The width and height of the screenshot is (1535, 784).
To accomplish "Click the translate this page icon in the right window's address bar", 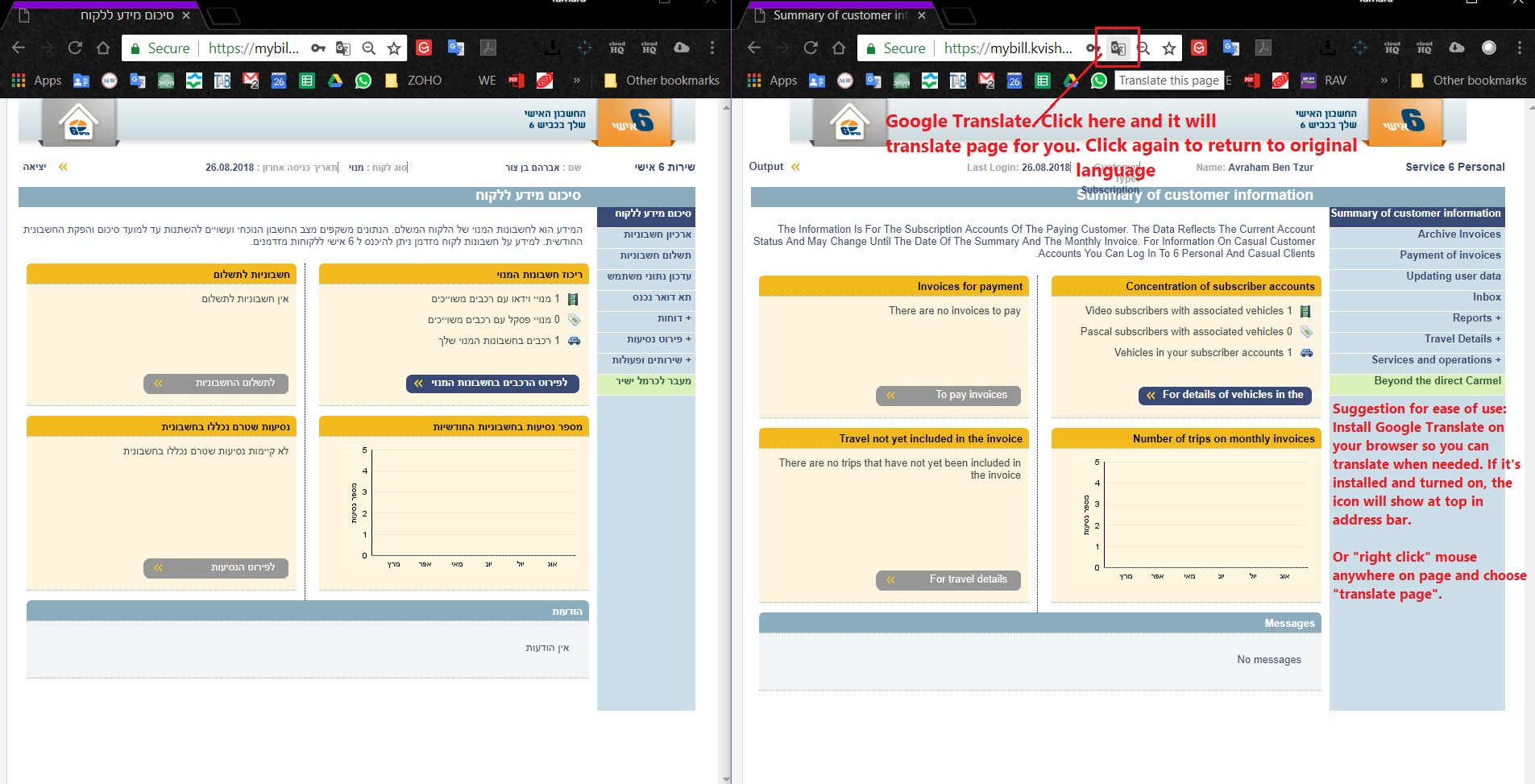I will point(1118,48).
